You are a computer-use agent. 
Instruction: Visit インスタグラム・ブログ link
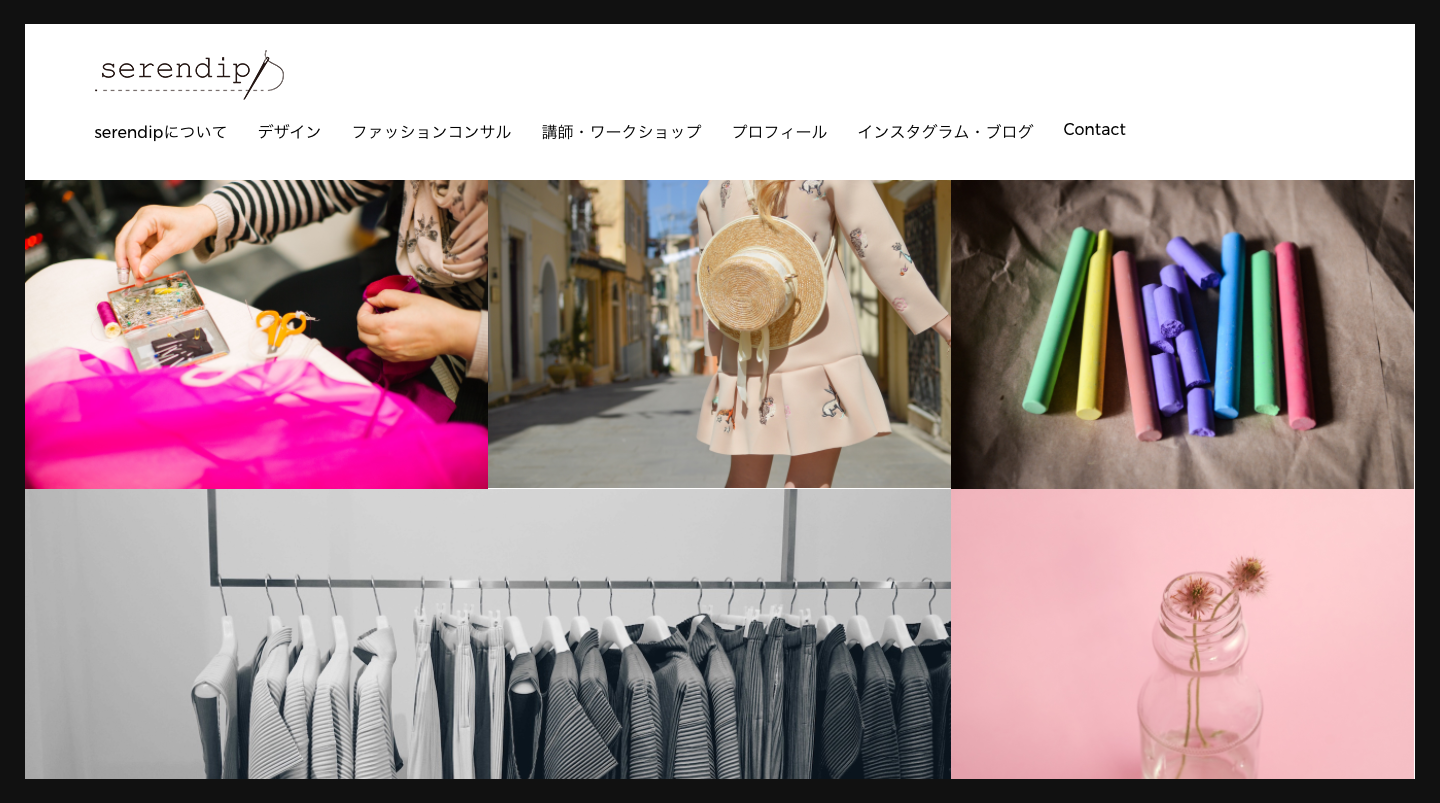[945, 131]
